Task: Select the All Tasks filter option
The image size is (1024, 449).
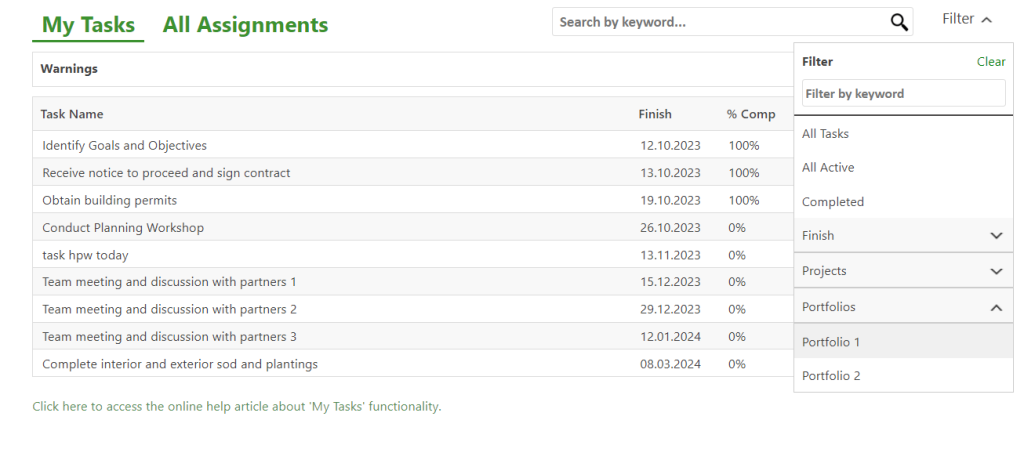Action: [x=826, y=134]
